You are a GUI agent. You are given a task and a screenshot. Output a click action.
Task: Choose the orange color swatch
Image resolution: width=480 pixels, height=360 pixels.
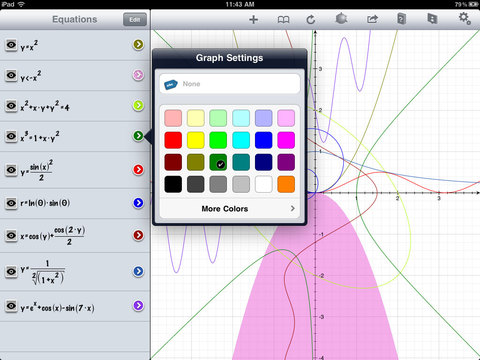click(x=286, y=184)
